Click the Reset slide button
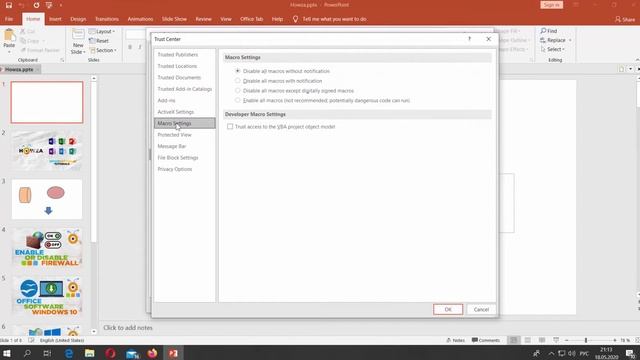Image resolution: width=640 pixels, height=360 pixels. click(99, 41)
